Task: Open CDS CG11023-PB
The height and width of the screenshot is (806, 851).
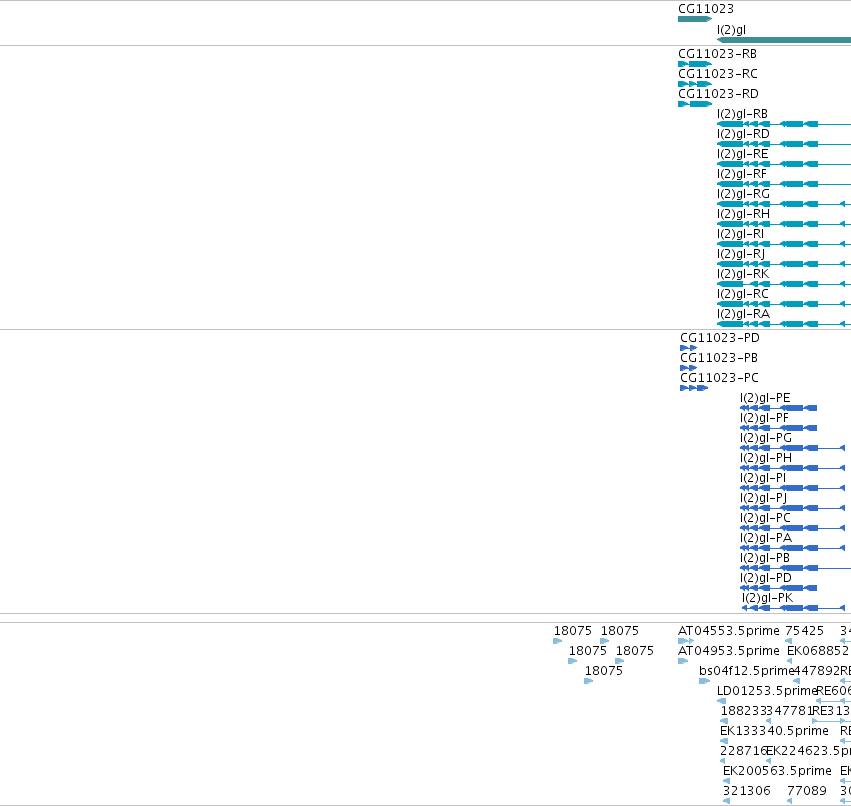Action: [689, 368]
